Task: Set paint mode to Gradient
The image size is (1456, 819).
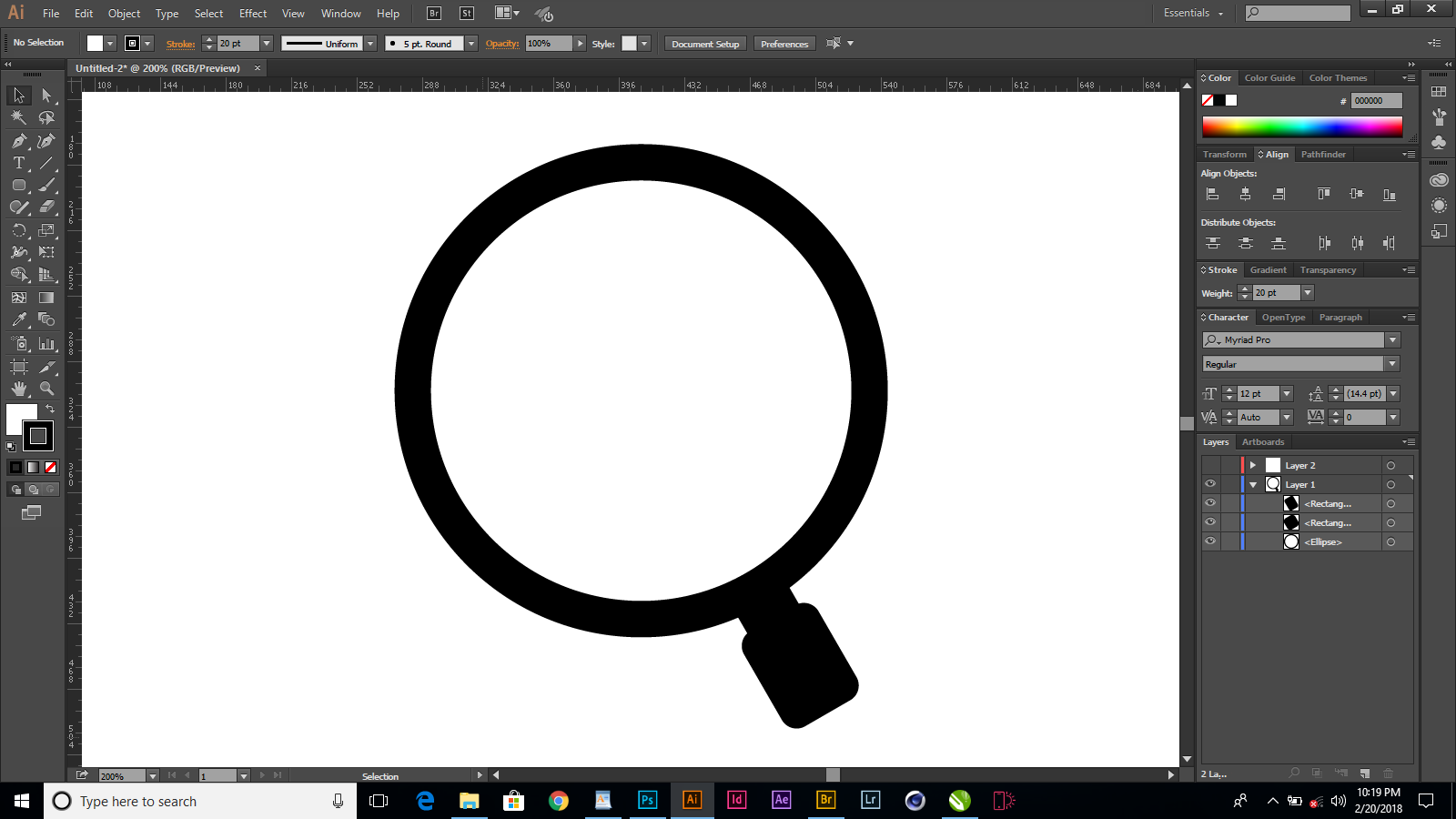Action: (34, 467)
